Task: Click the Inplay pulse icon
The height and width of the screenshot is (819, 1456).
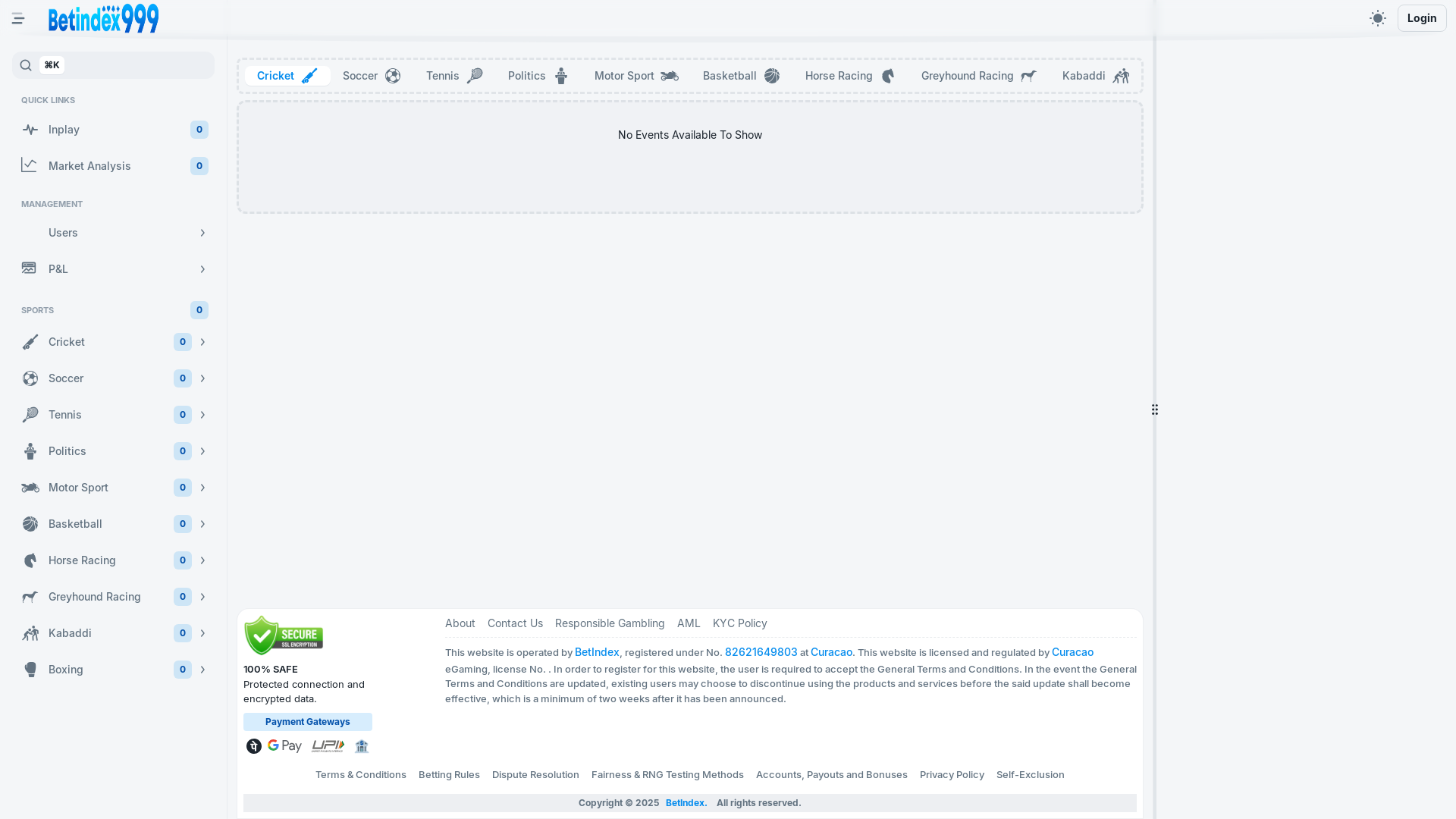Action: pos(30,130)
